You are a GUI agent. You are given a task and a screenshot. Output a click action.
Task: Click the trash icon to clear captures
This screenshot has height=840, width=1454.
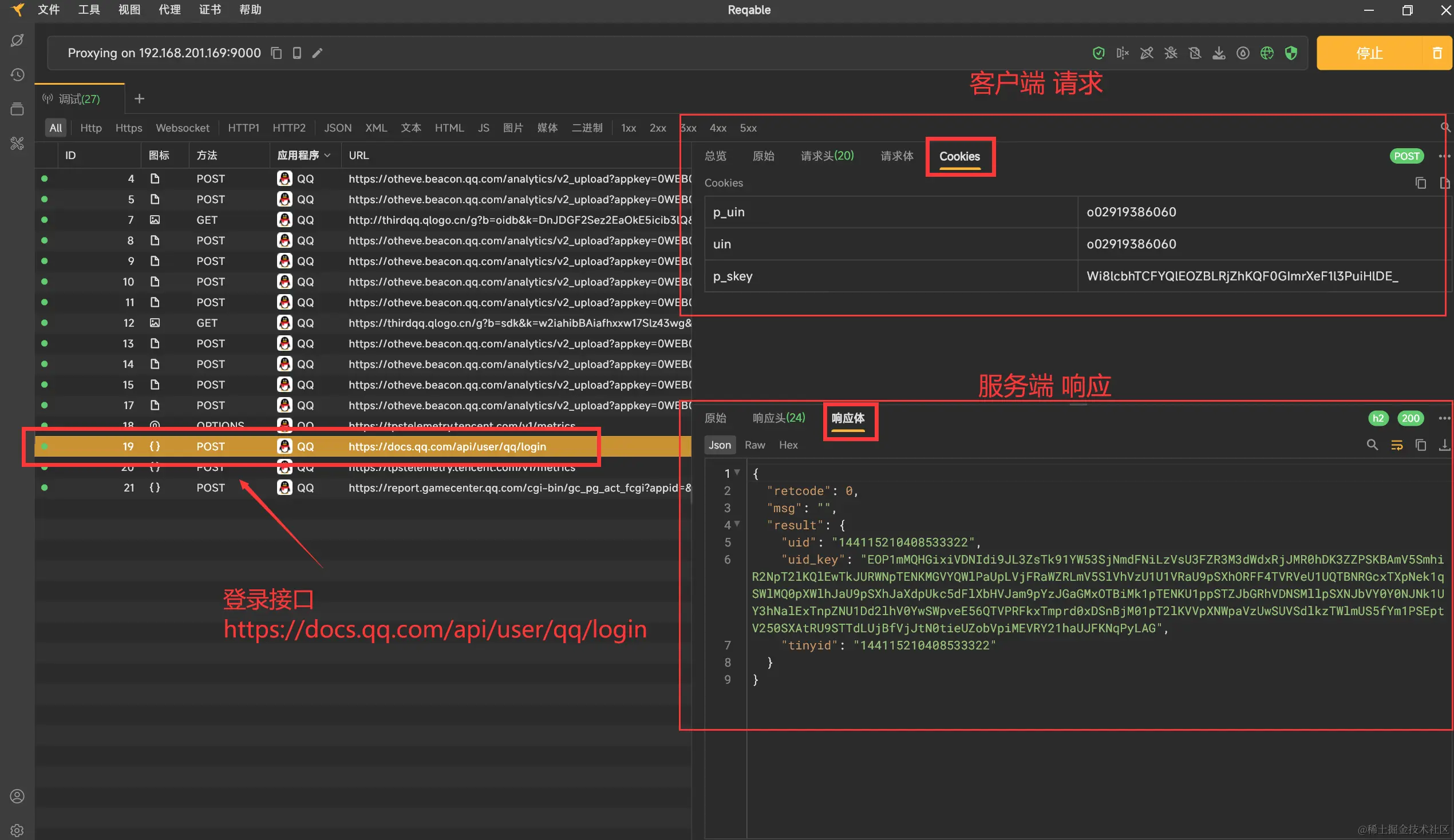[x=1437, y=53]
